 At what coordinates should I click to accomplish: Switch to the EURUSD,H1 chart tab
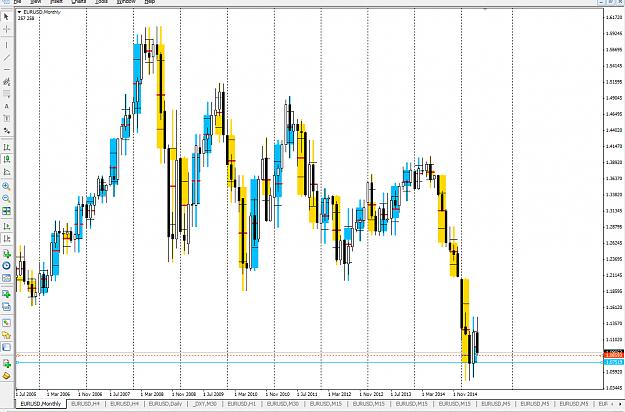click(x=242, y=404)
